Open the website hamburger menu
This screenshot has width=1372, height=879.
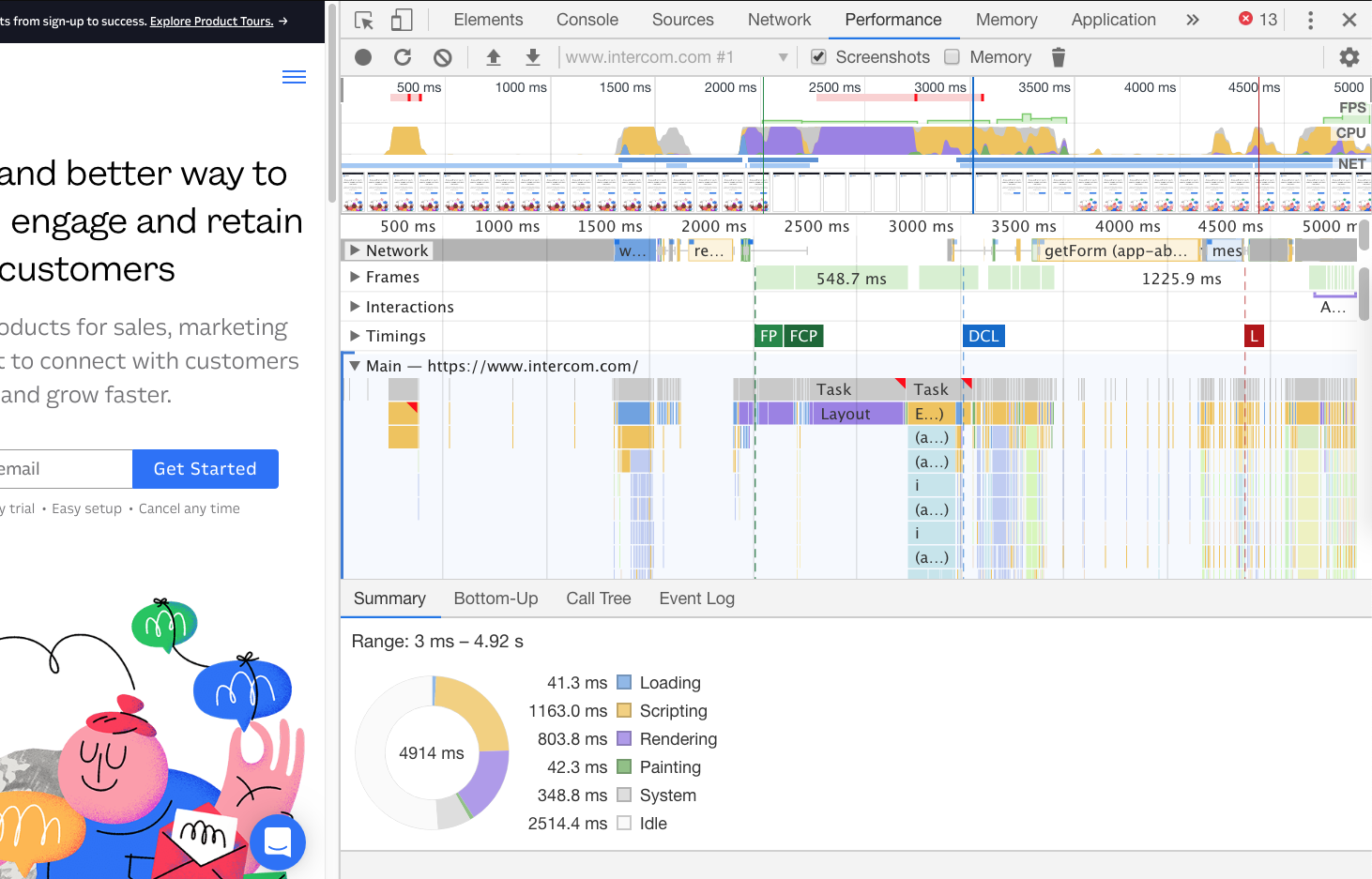pyautogui.click(x=295, y=77)
